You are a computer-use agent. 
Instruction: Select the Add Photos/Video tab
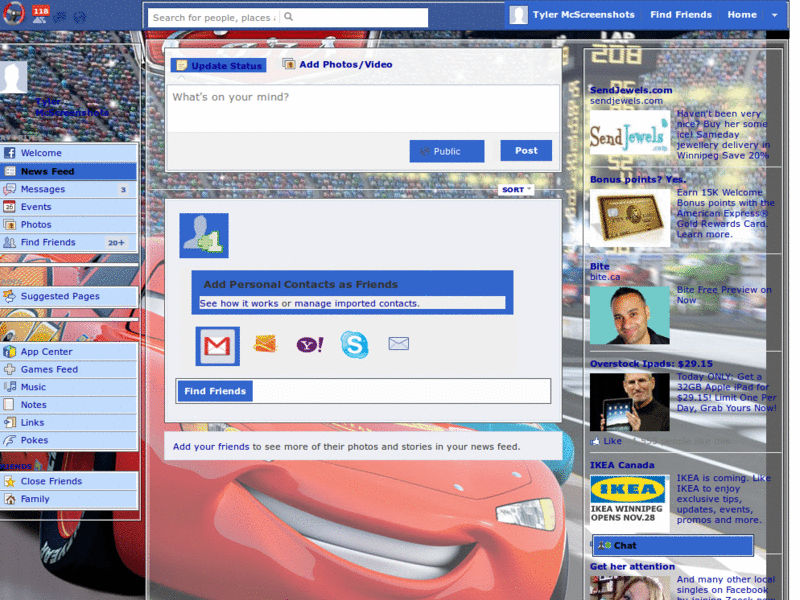click(x=338, y=64)
